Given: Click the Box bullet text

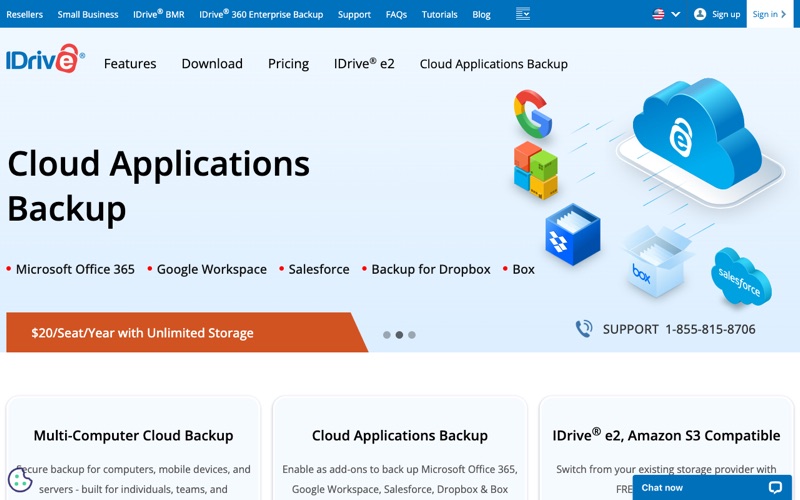Looking at the screenshot, I should coord(523,269).
